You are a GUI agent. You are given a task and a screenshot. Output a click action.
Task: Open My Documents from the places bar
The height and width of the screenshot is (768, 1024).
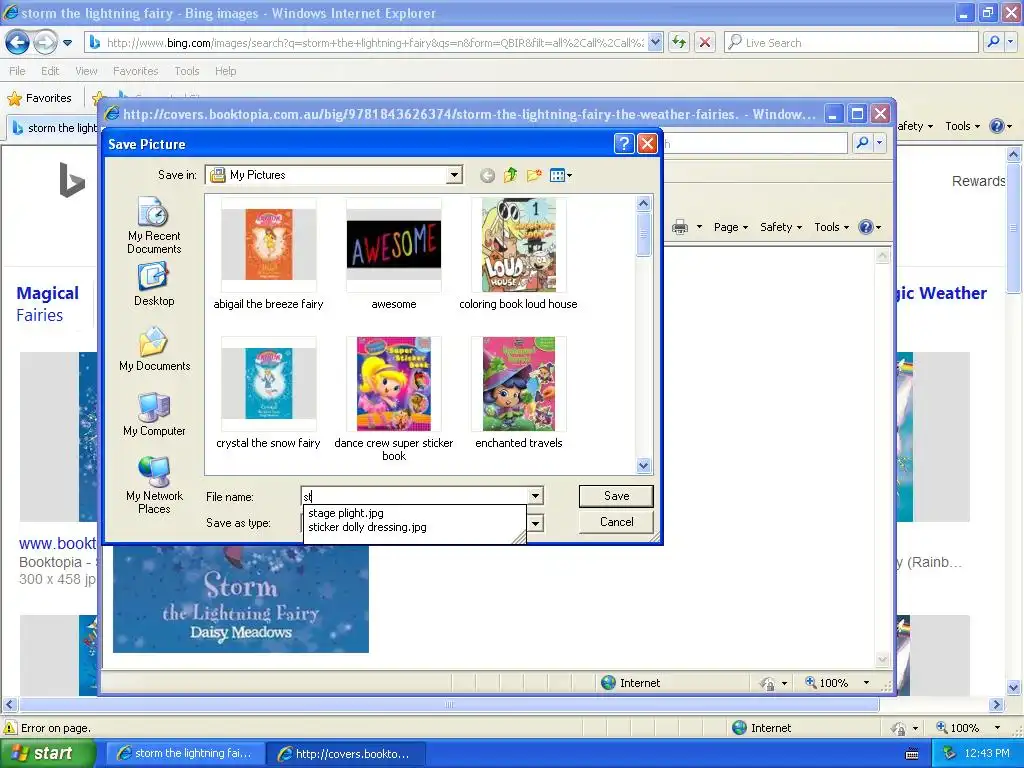click(154, 349)
